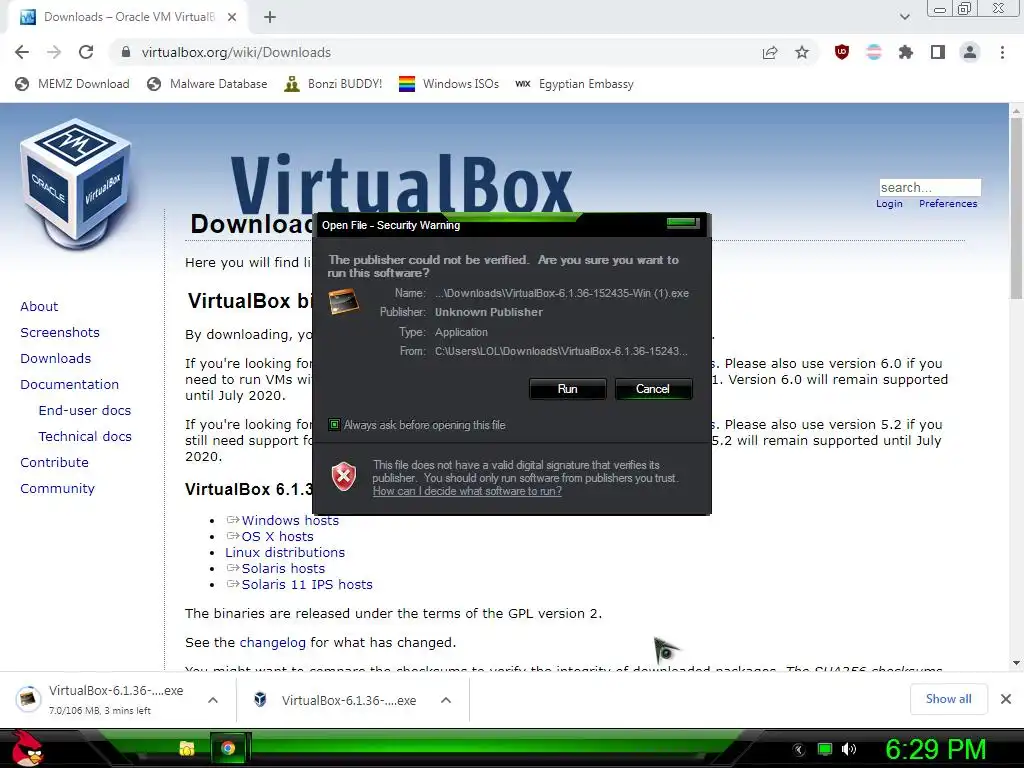The height and width of the screenshot is (768, 1024).
Task: Click the VirtualBox cube logo
Action: pos(76,183)
